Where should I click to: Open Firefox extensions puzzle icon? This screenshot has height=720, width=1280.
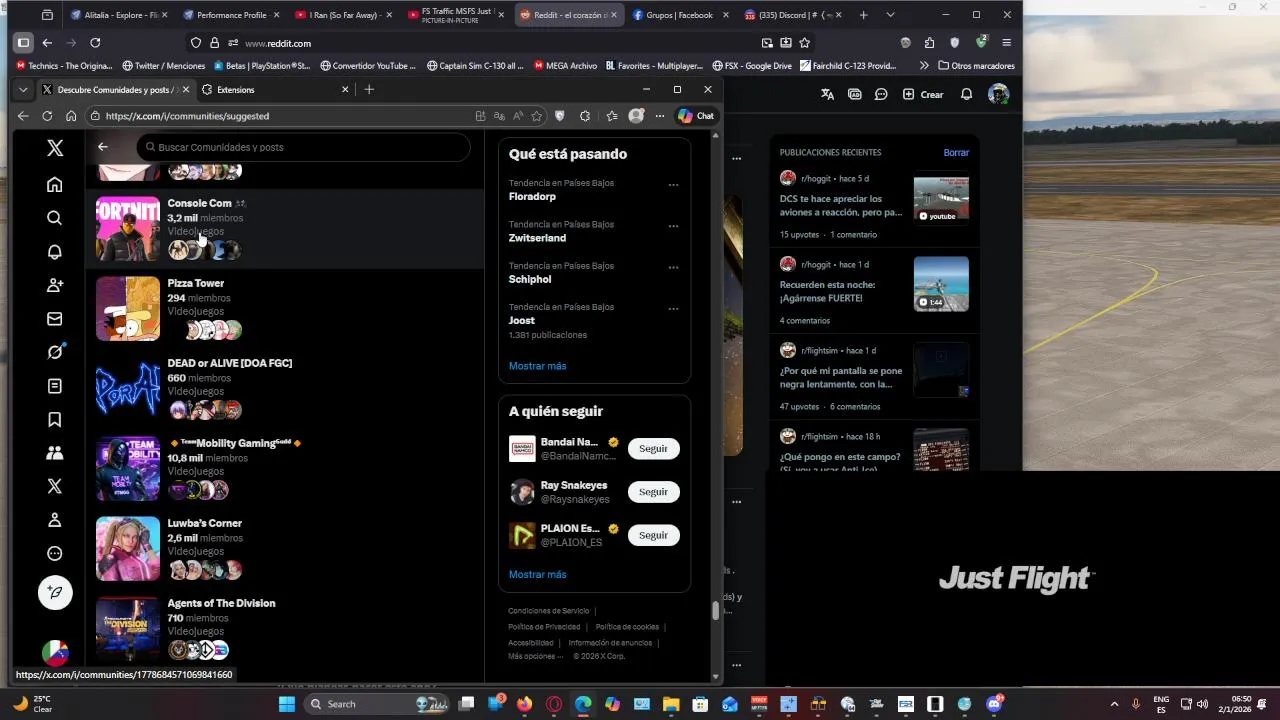930,43
